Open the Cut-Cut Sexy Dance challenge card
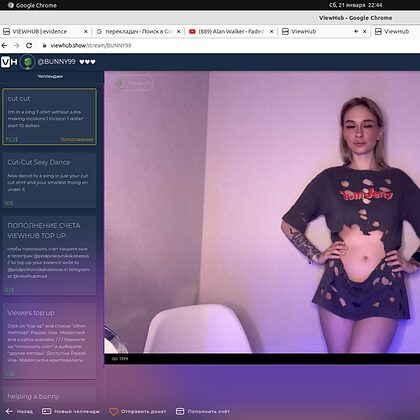 pos(49,180)
